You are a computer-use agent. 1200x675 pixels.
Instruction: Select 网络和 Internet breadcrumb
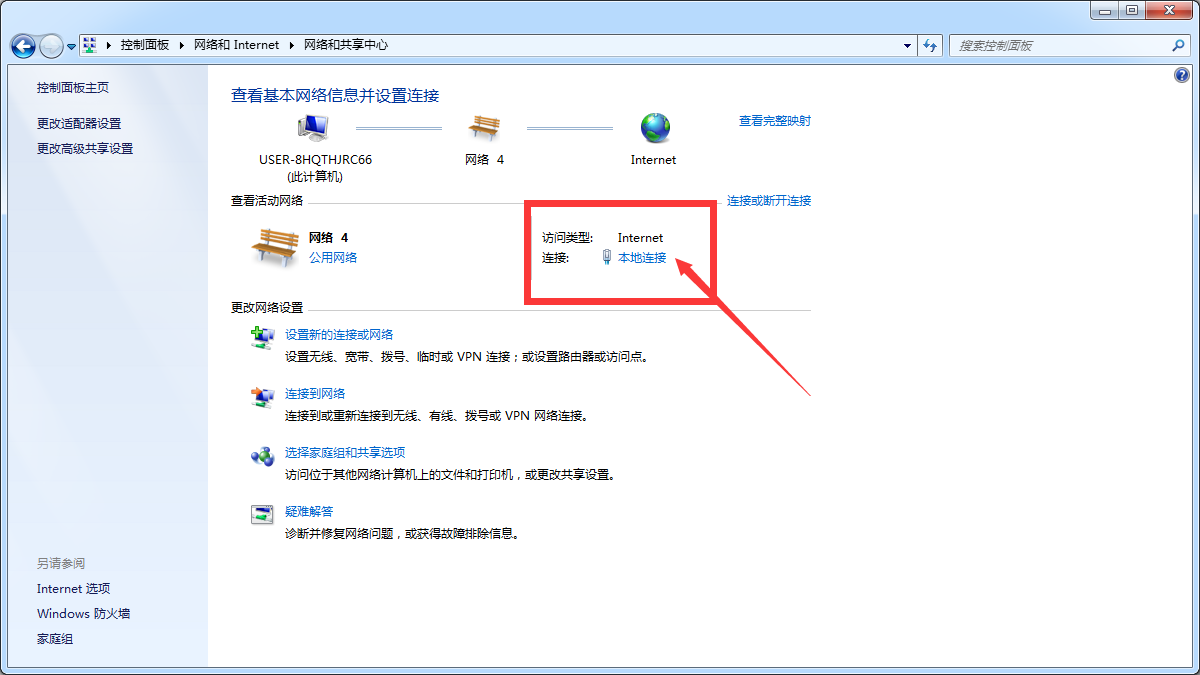tap(236, 45)
